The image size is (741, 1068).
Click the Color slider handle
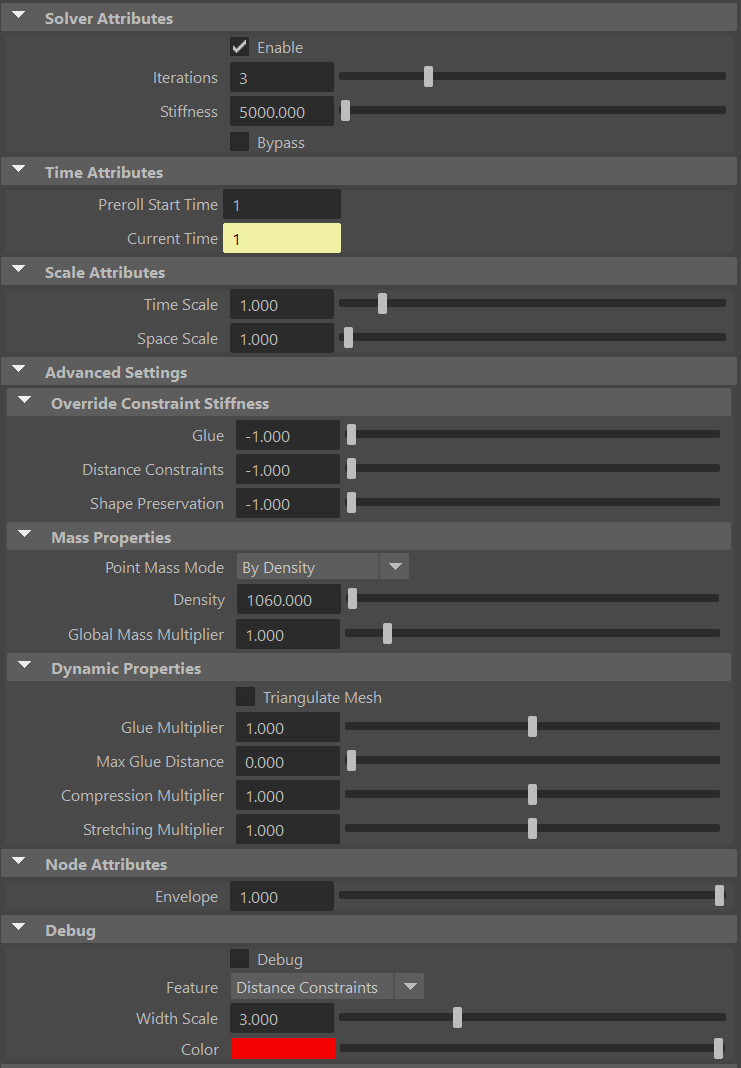click(x=718, y=1048)
